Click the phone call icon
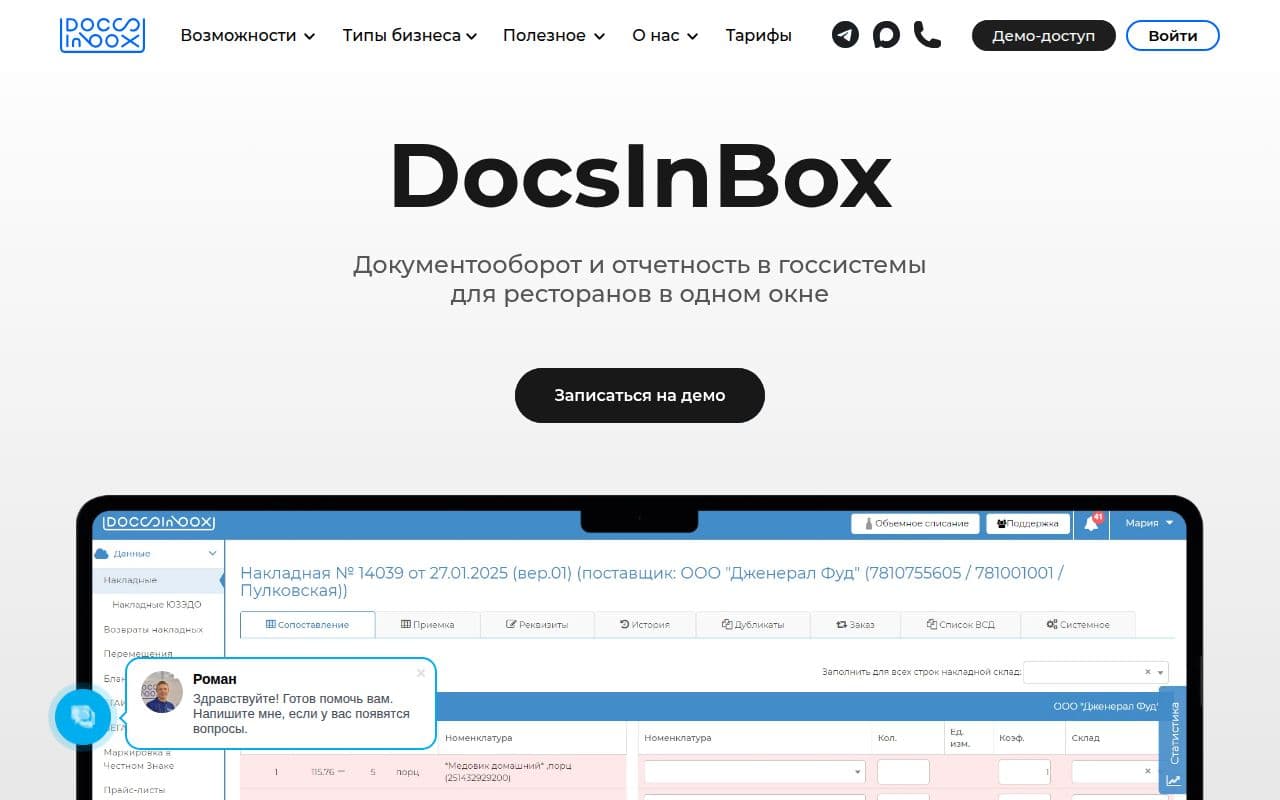Viewport: 1280px width, 800px height. (927, 35)
